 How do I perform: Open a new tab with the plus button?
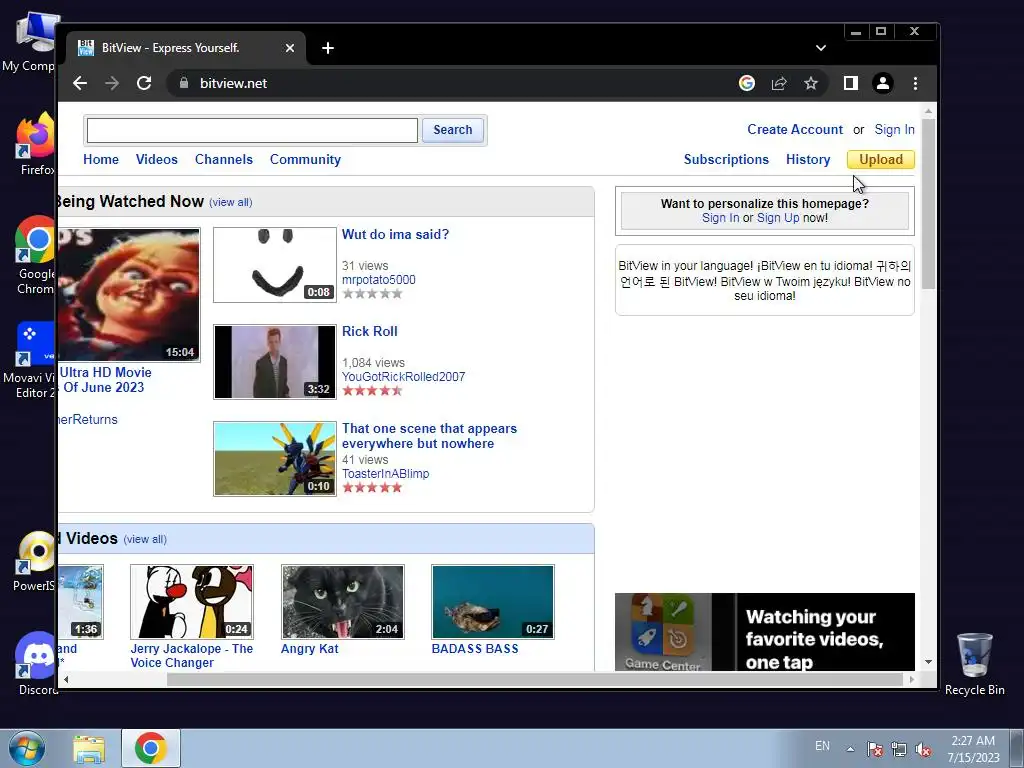328,48
